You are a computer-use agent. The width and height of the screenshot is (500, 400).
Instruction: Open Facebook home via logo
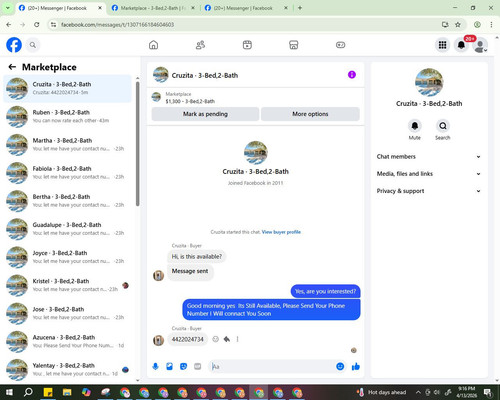(x=14, y=45)
